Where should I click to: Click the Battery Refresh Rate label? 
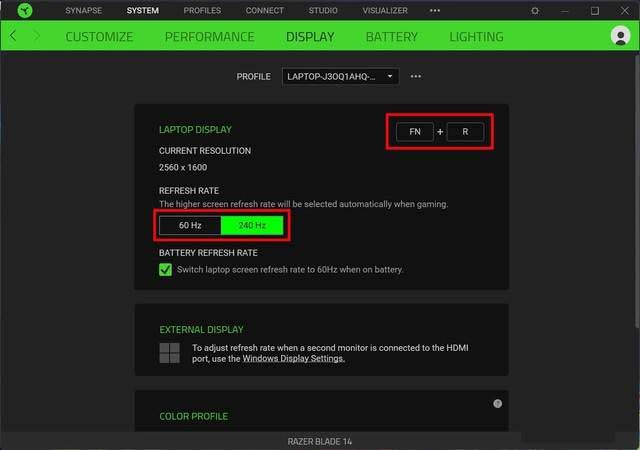(208, 253)
